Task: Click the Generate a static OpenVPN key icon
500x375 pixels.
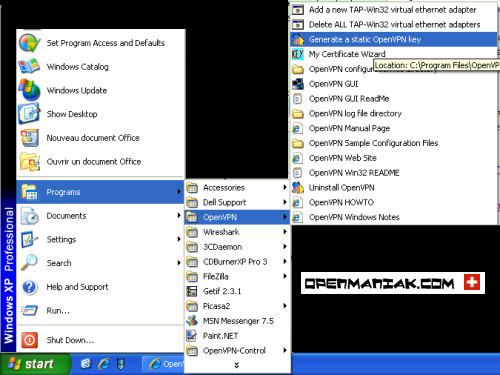Action: 298,39
